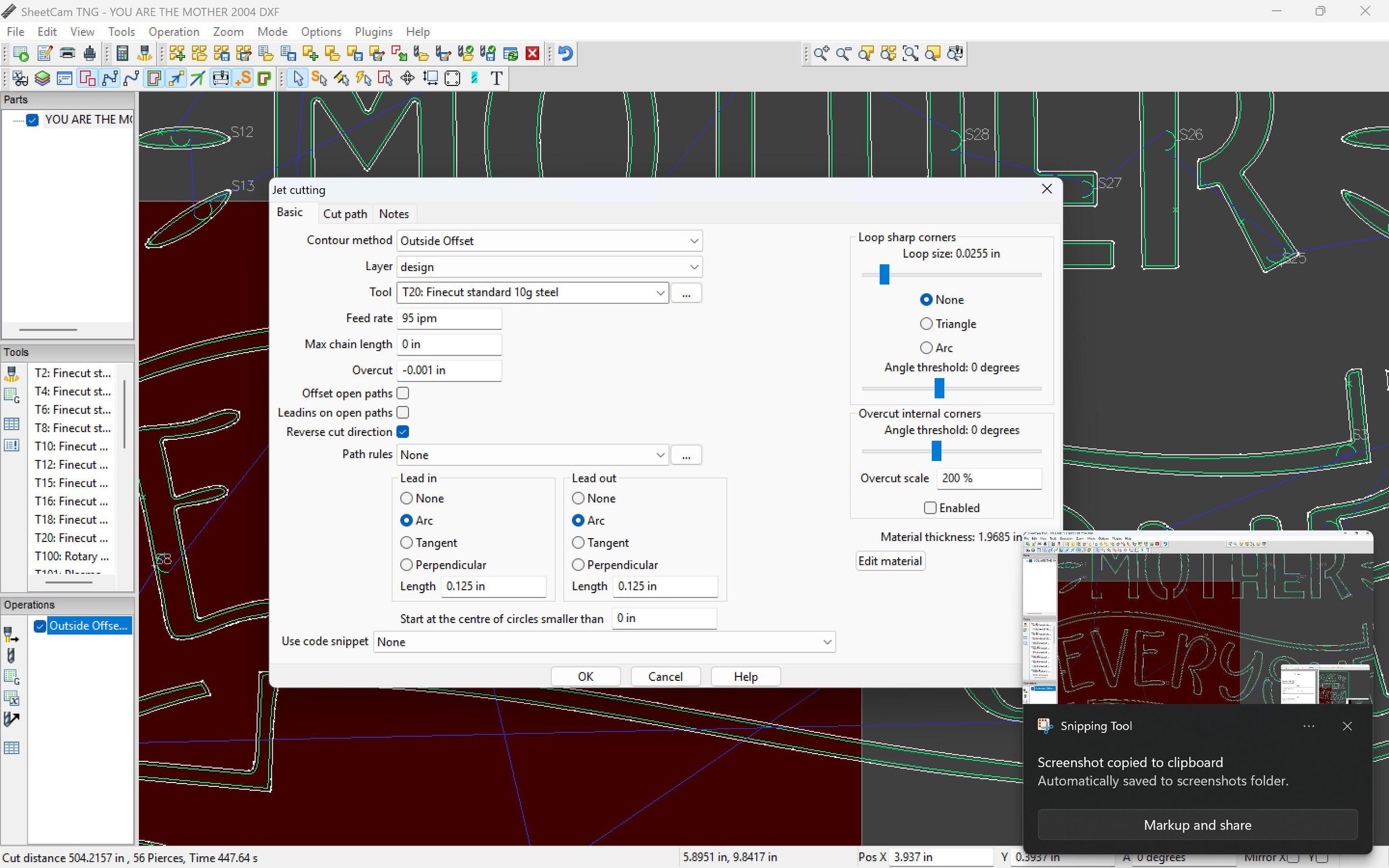Choose None under Lead in
Screen dimensions: 1389x868
click(407, 498)
